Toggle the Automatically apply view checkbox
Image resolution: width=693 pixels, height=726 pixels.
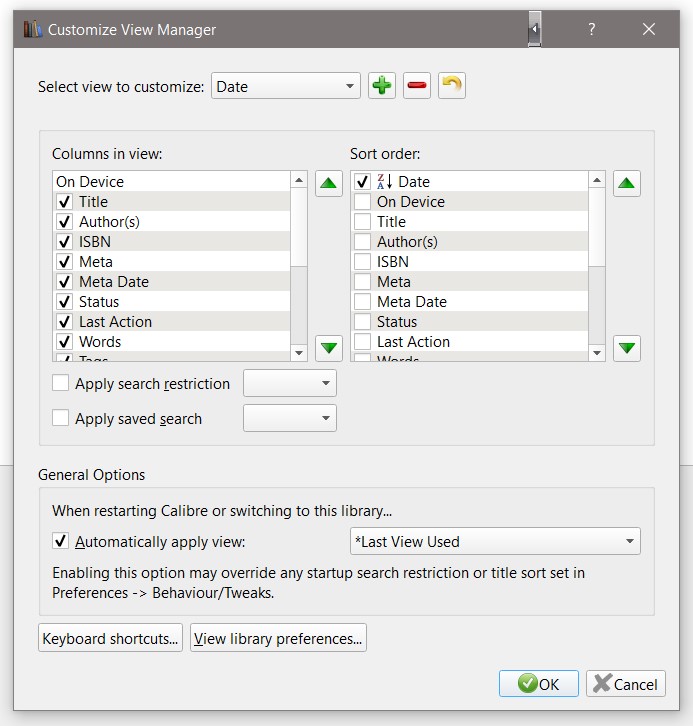pyautogui.click(x=61, y=542)
